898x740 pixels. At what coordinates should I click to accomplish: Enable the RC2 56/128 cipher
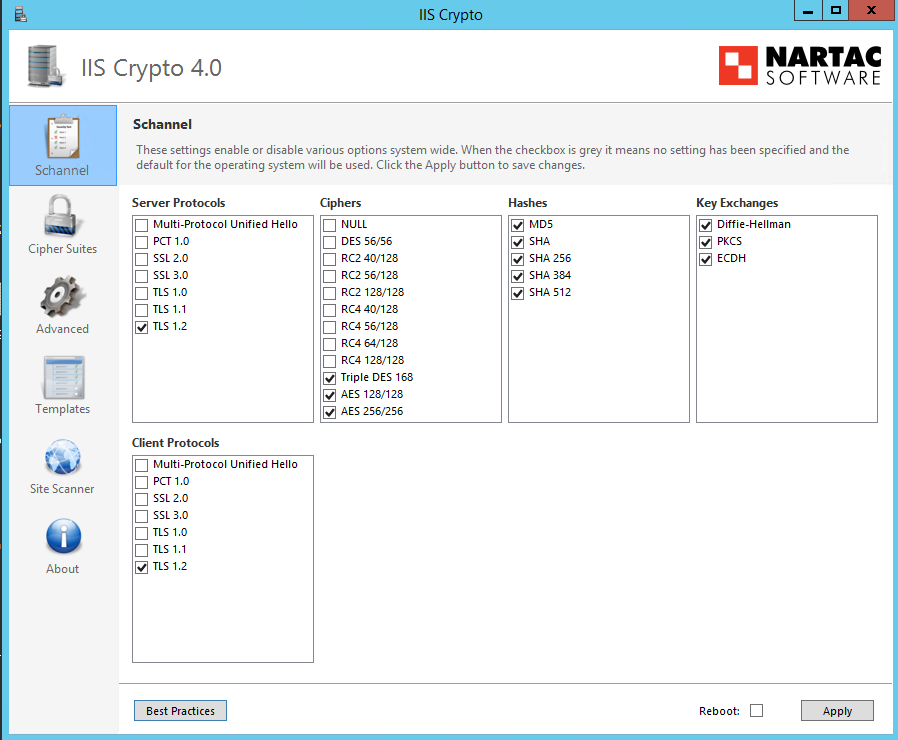pyautogui.click(x=329, y=276)
